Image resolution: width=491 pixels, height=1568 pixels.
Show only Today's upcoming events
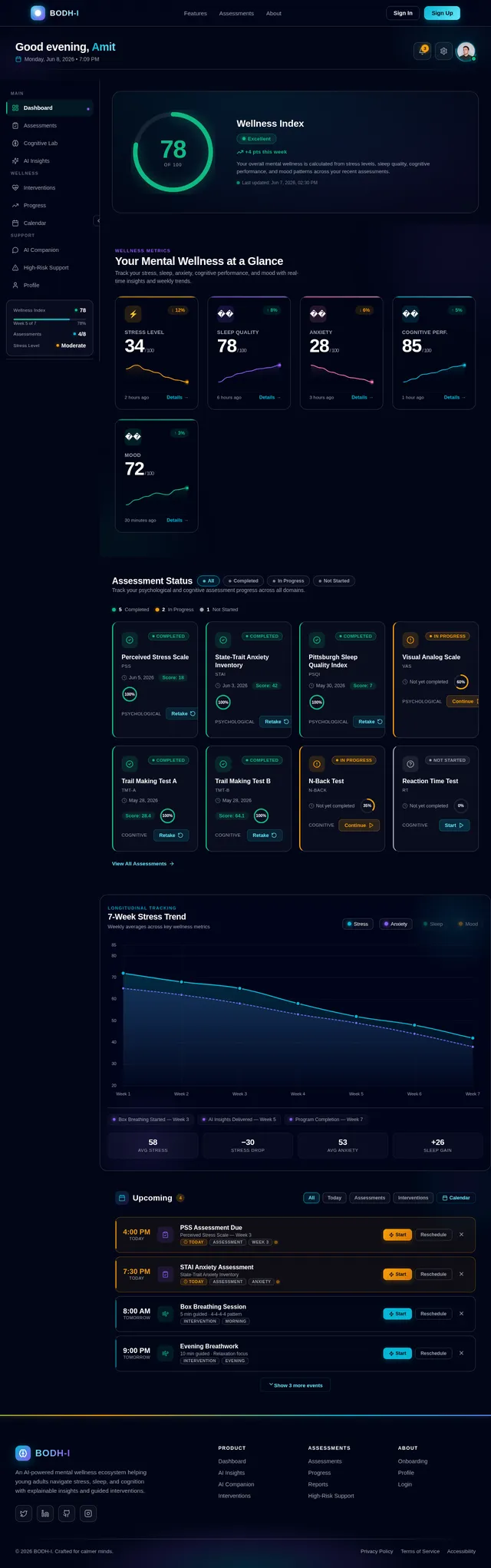click(334, 1197)
